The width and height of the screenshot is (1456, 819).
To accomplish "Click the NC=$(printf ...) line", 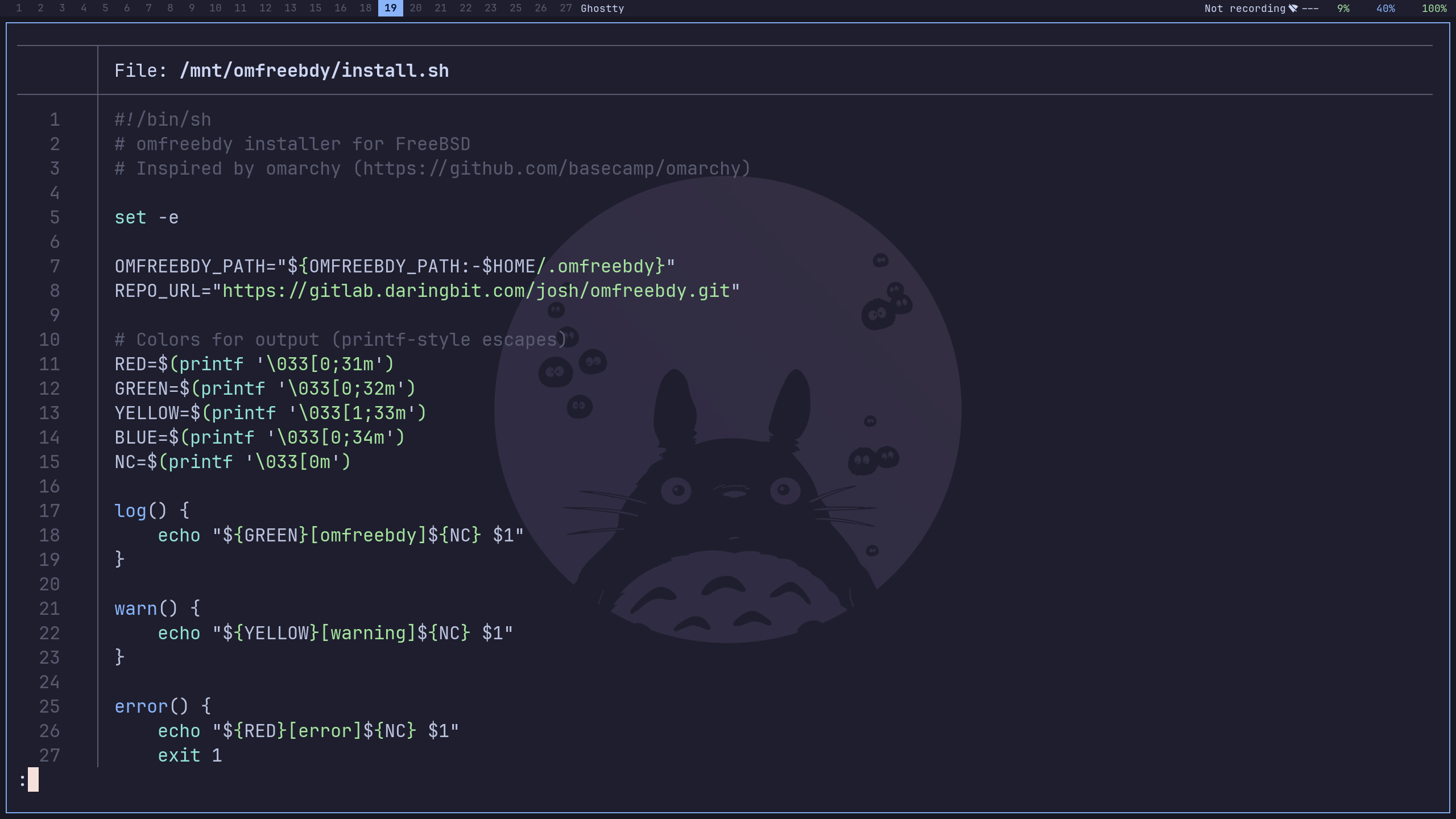I will [233, 462].
